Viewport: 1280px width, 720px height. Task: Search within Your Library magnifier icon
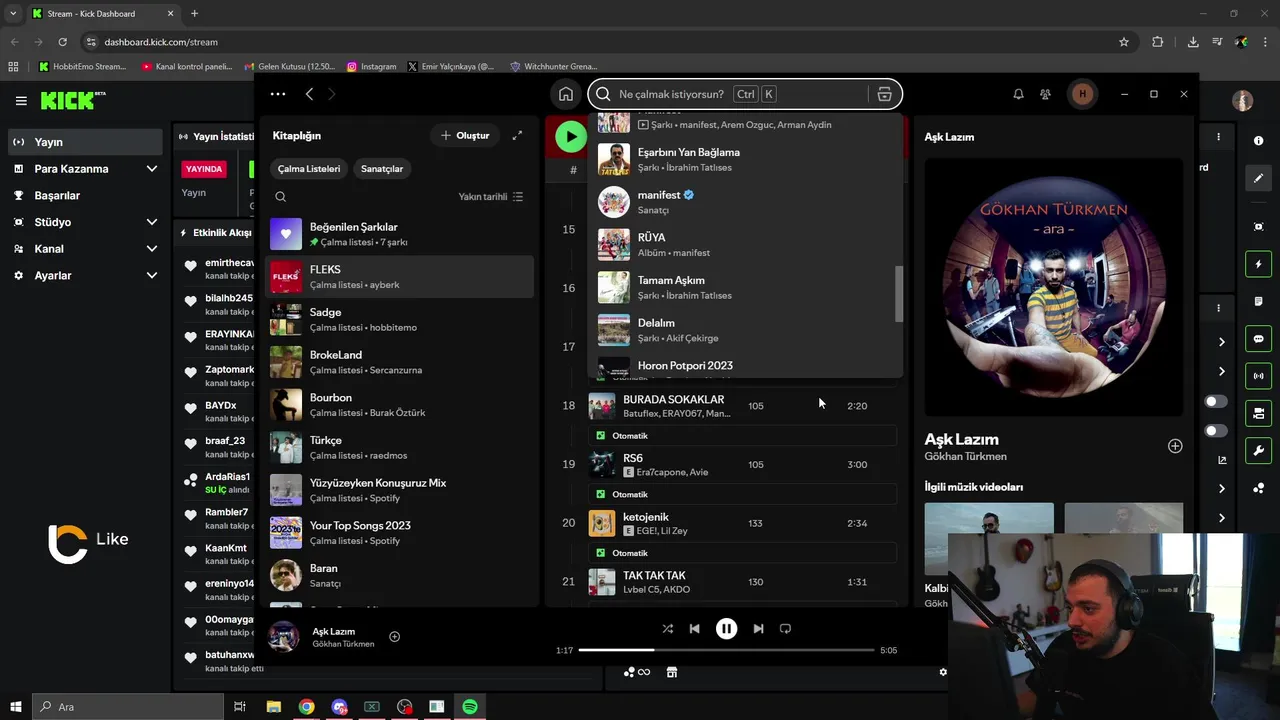pyautogui.click(x=281, y=197)
